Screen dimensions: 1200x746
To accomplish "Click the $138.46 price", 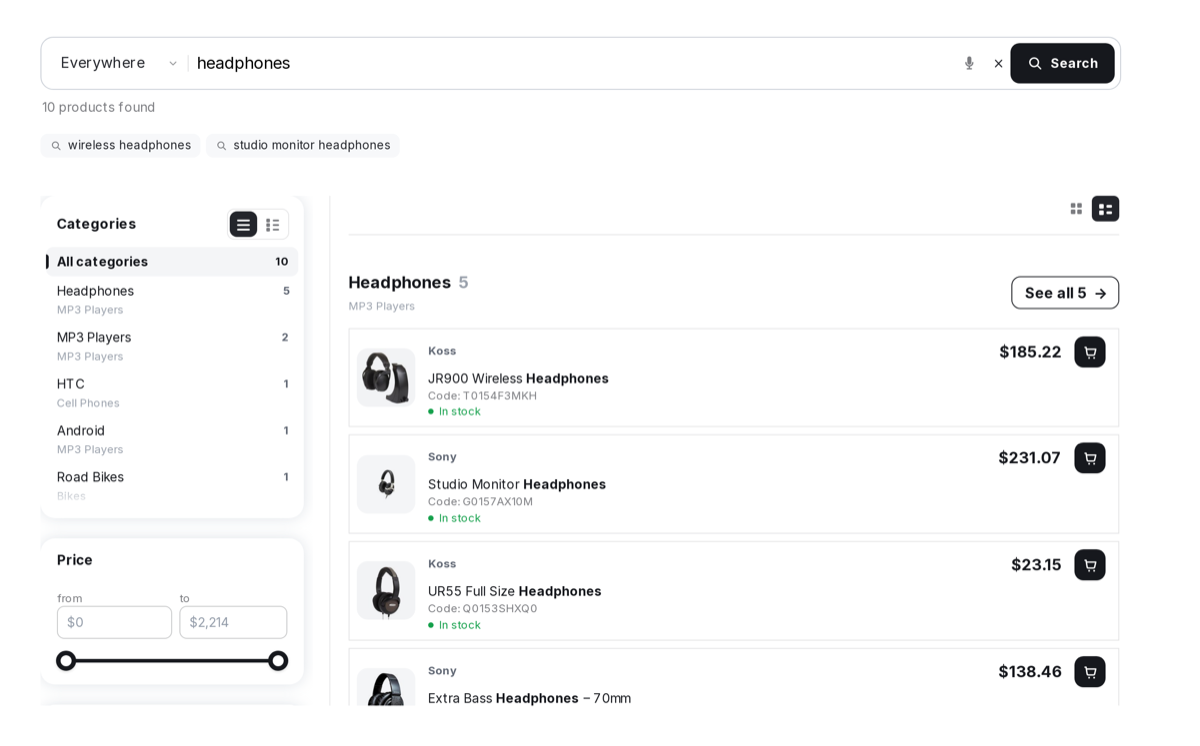I will click(x=1030, y=672).
